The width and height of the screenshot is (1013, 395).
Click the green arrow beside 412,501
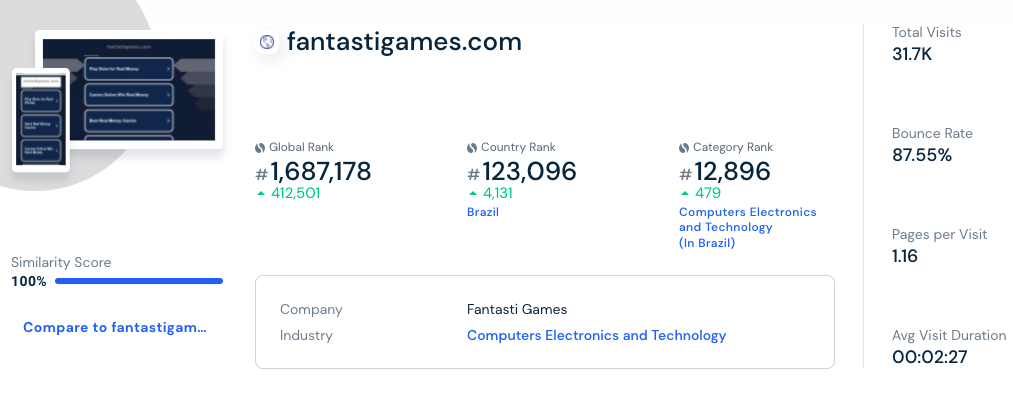(261, 193)
